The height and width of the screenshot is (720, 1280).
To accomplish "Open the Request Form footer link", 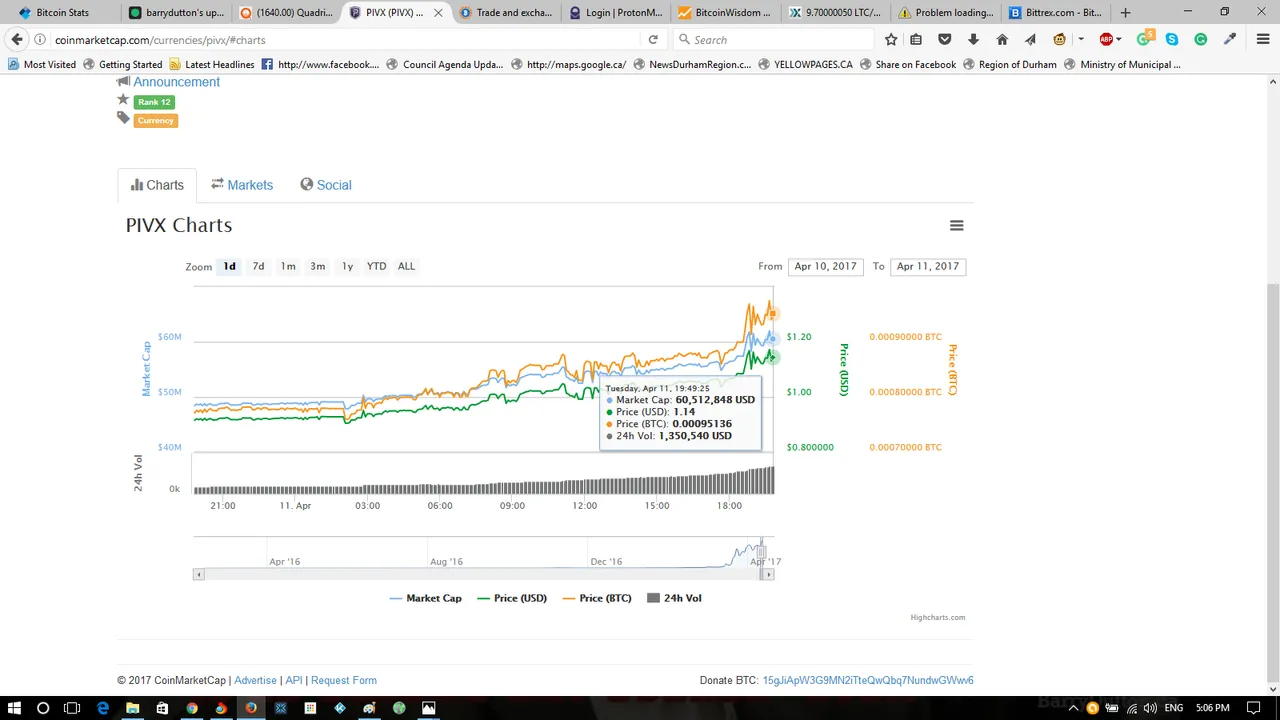I will (x=344, y=680).
